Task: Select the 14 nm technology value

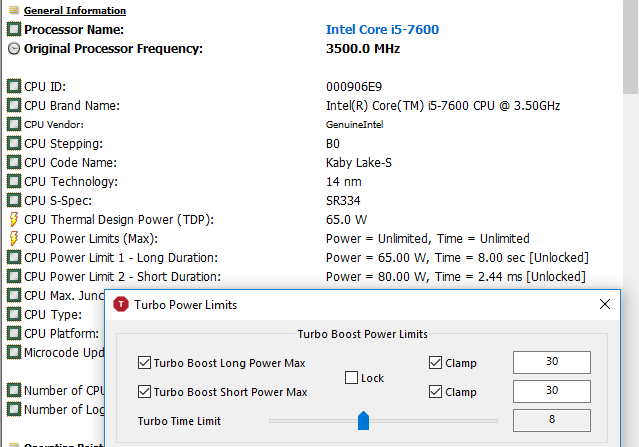Action: click(x=344, y=182)
